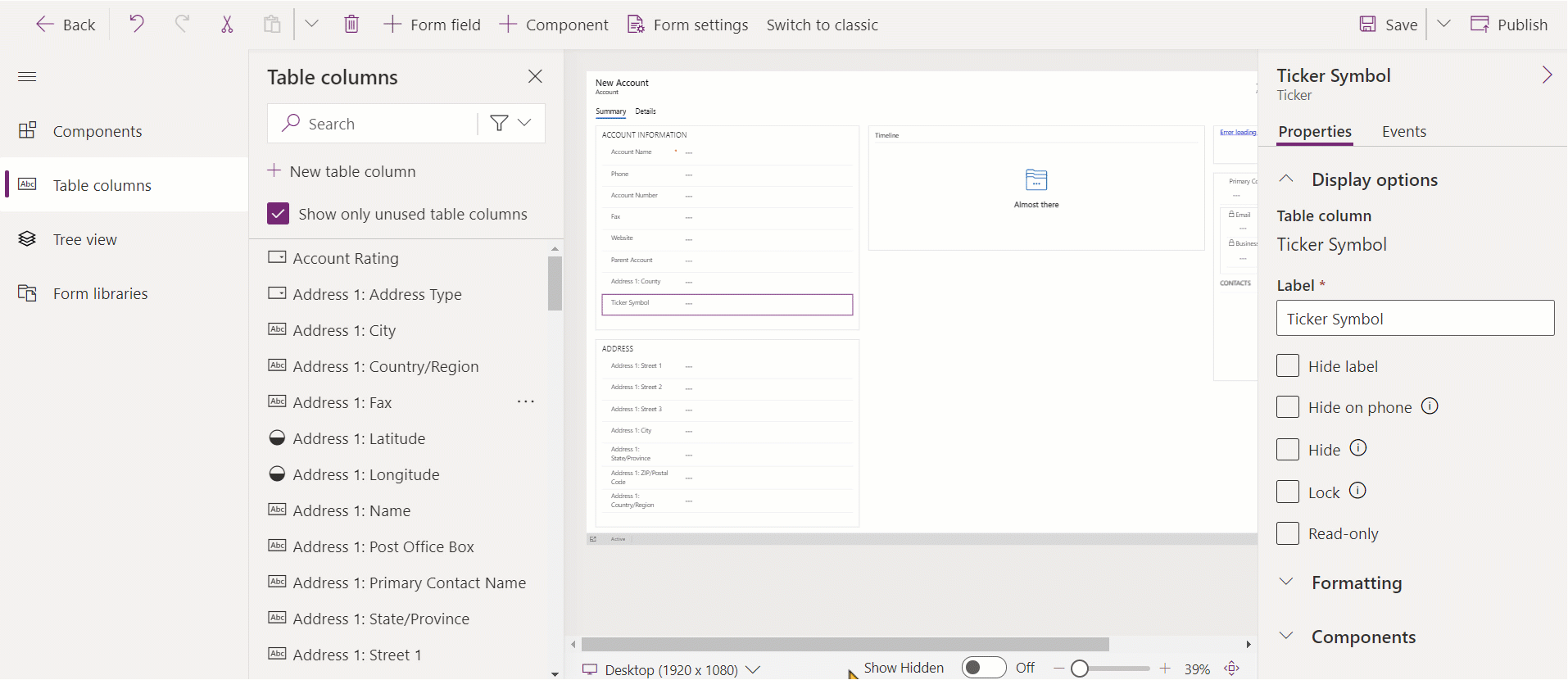Check the Hide on phone checkbox
This screenshot has height=680, width=1568.
1288,406
